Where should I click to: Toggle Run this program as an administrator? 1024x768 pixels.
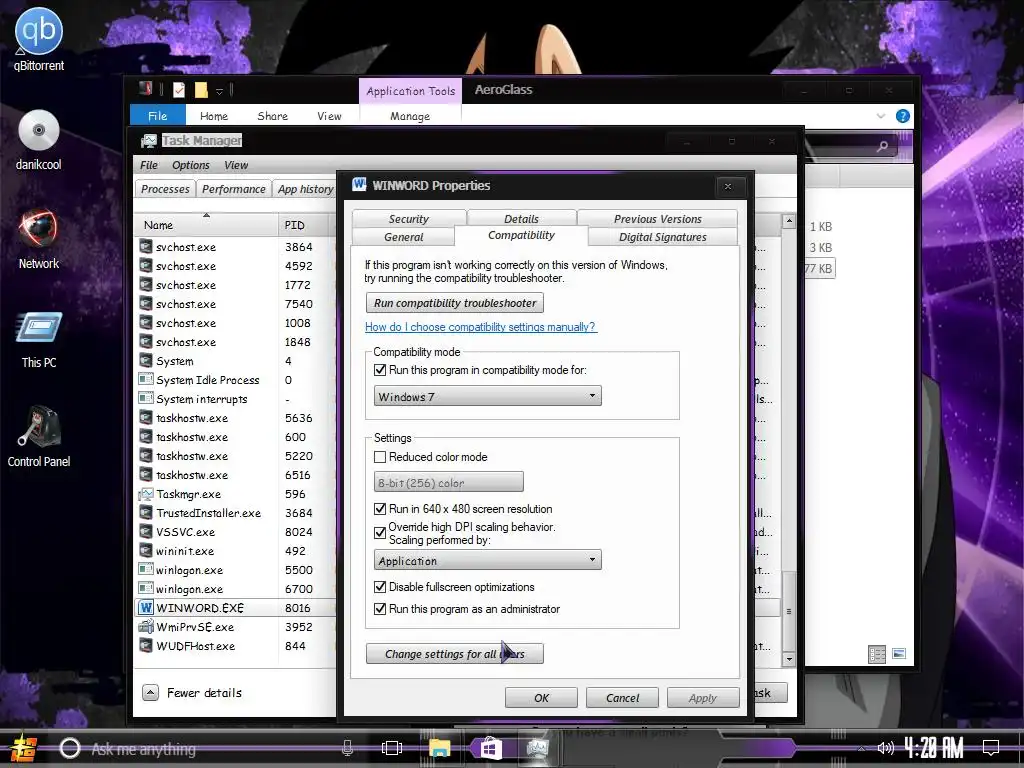(380, 609)
